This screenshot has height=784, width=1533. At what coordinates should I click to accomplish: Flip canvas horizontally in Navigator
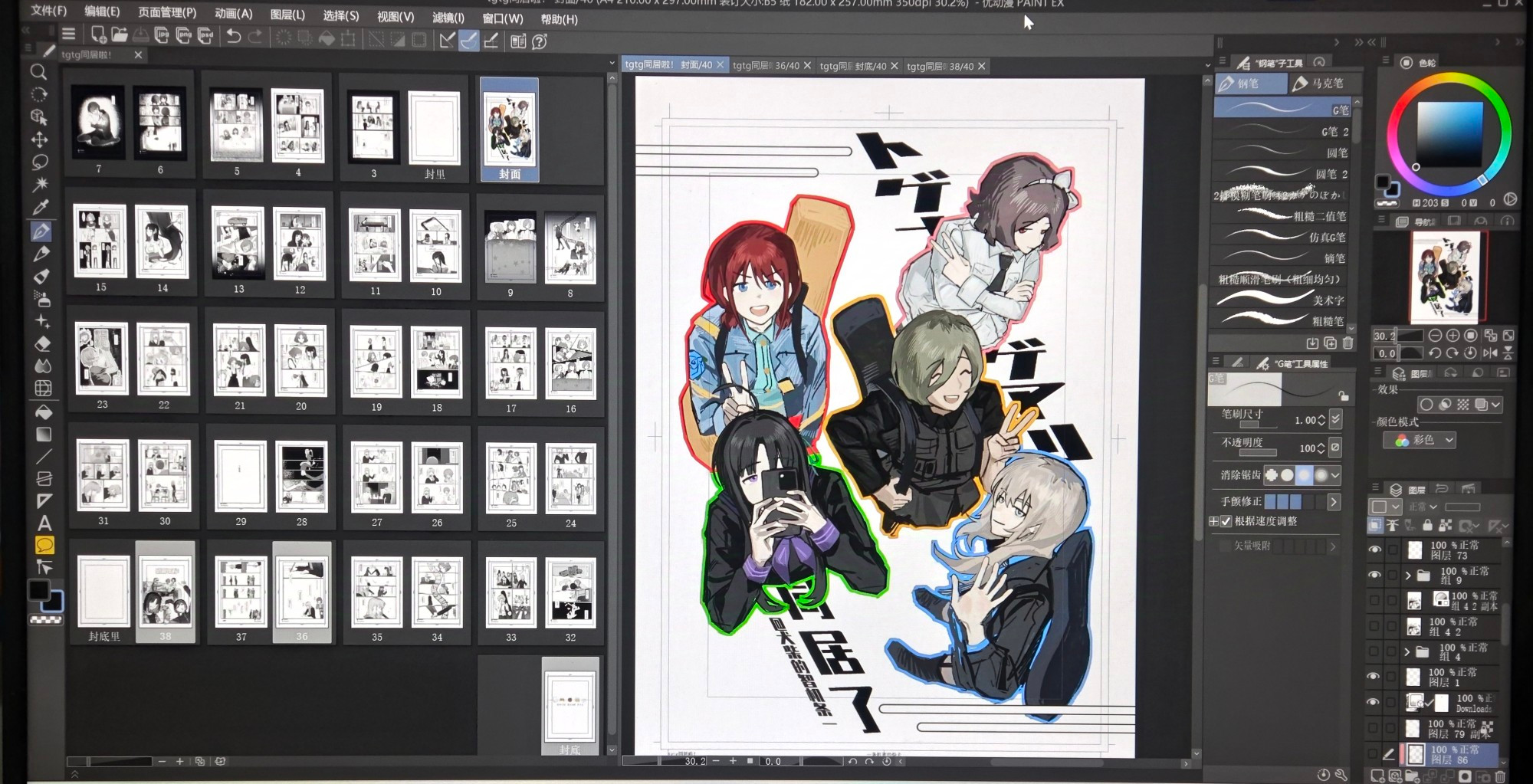pos(1489,353)
